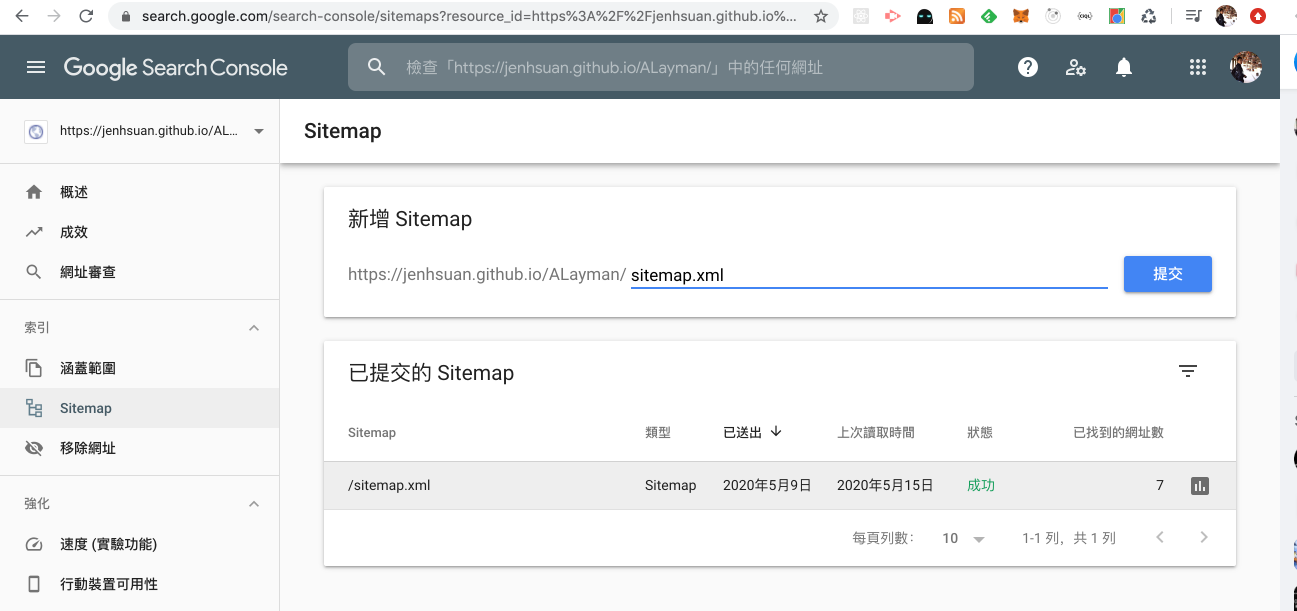Open the MetaMask fox extension
The image size is (1297, 611).
[x=1020, y=16]
